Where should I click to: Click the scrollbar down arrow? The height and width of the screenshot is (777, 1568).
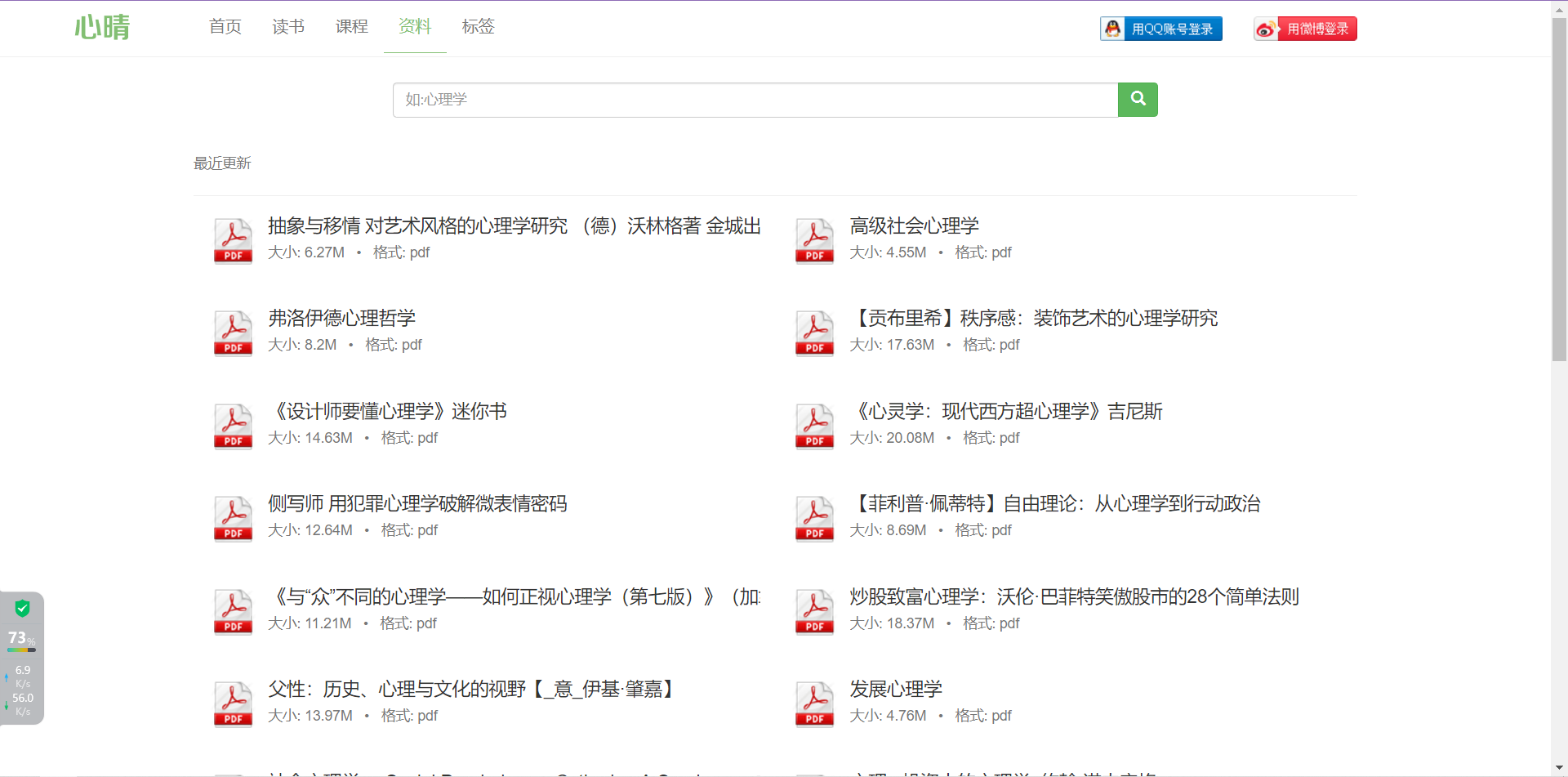(x=1559, y=769)
